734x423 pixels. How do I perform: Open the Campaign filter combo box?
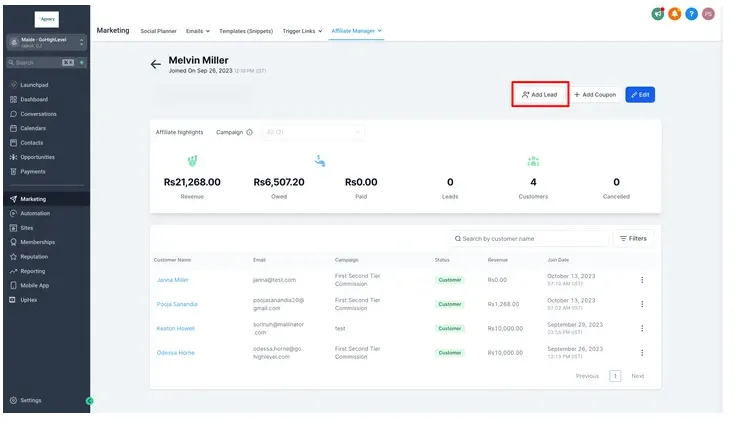click(313, 132)
